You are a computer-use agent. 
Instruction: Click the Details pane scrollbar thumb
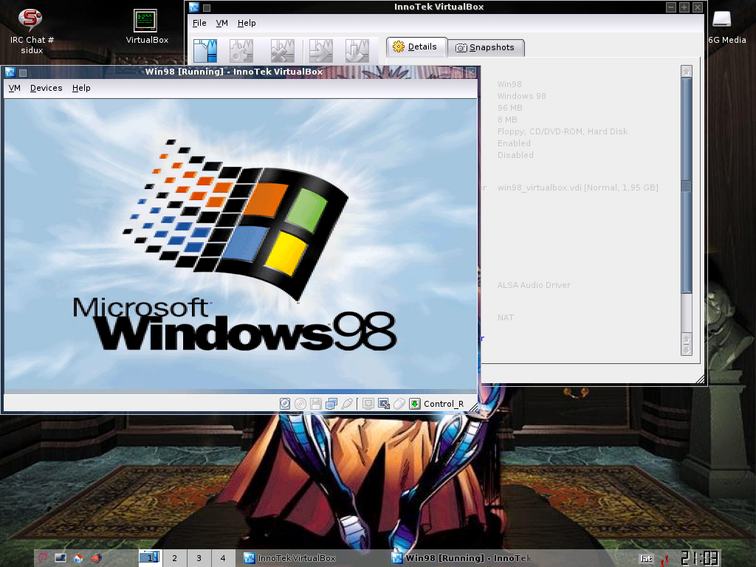(x=687, y=186)
